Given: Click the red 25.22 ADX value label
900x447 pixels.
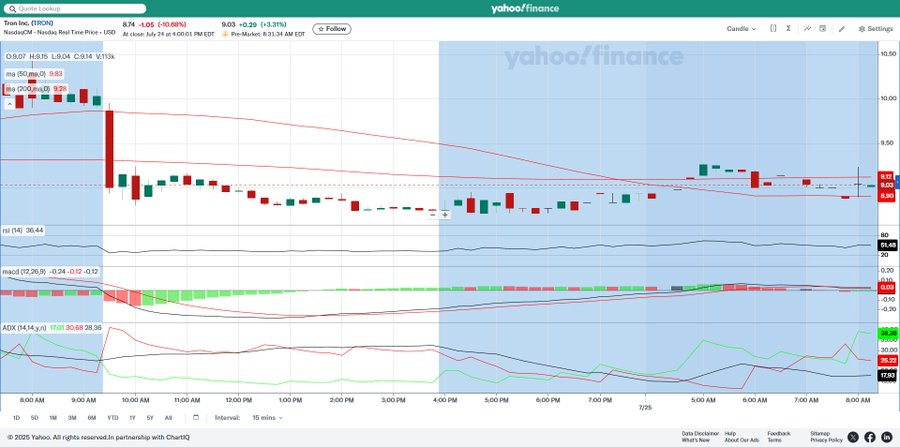Looking at the screenshot, I should click(888, 360).
